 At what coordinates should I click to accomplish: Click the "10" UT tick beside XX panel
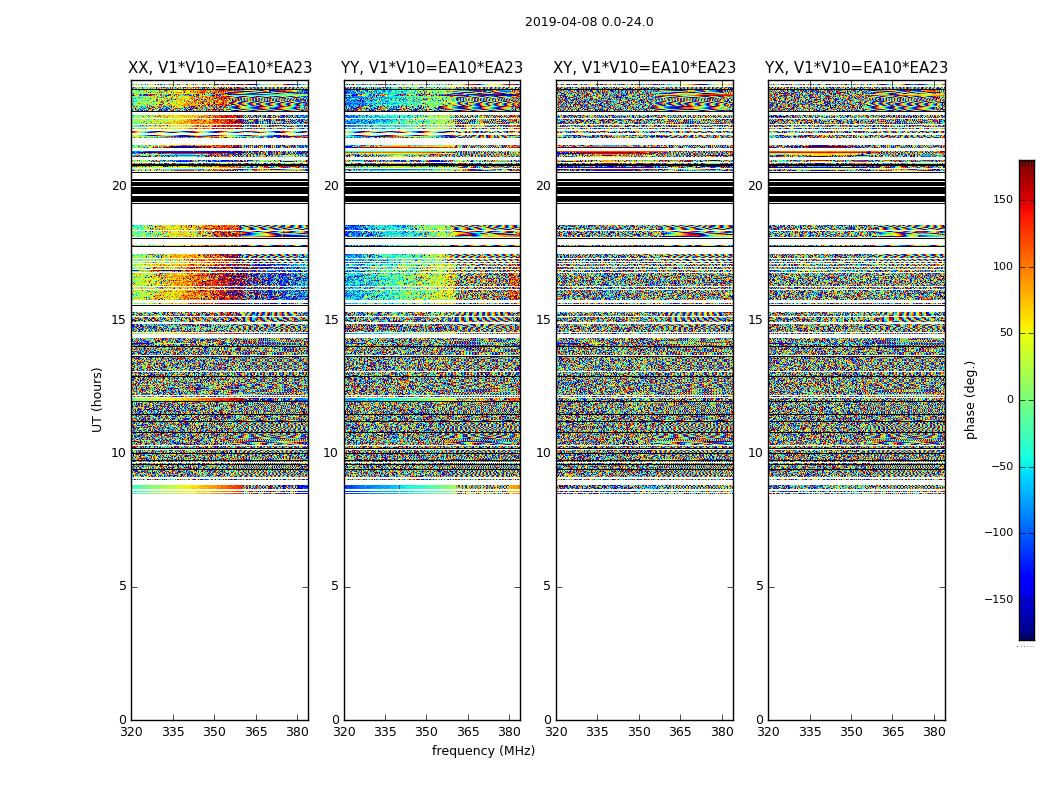point(119,453)
